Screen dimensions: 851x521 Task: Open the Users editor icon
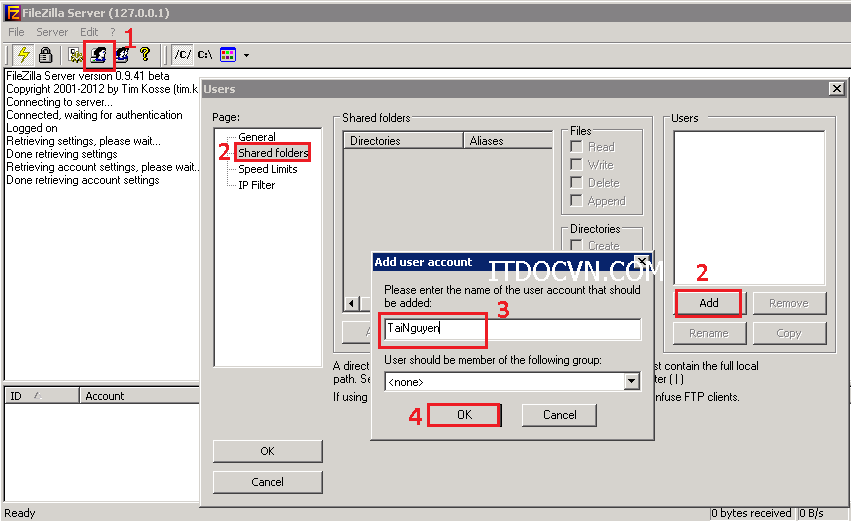click(x=99, y=54)
